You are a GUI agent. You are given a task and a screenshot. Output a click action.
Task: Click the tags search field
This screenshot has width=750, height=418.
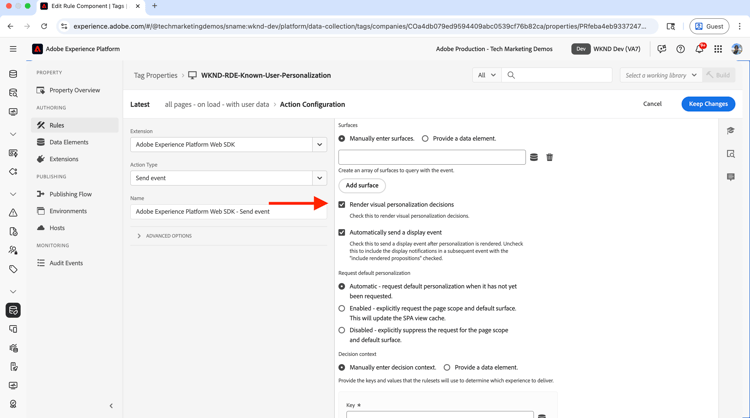click(x=557, y=75)
